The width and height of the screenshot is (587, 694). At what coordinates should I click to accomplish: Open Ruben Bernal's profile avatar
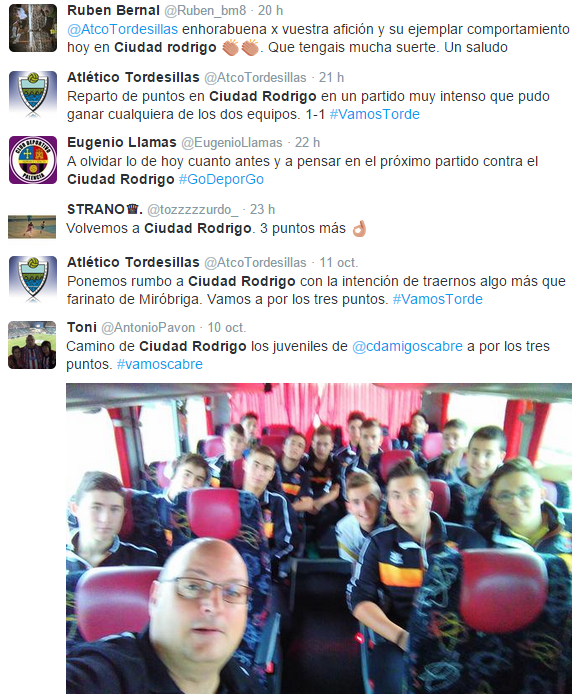33,28
